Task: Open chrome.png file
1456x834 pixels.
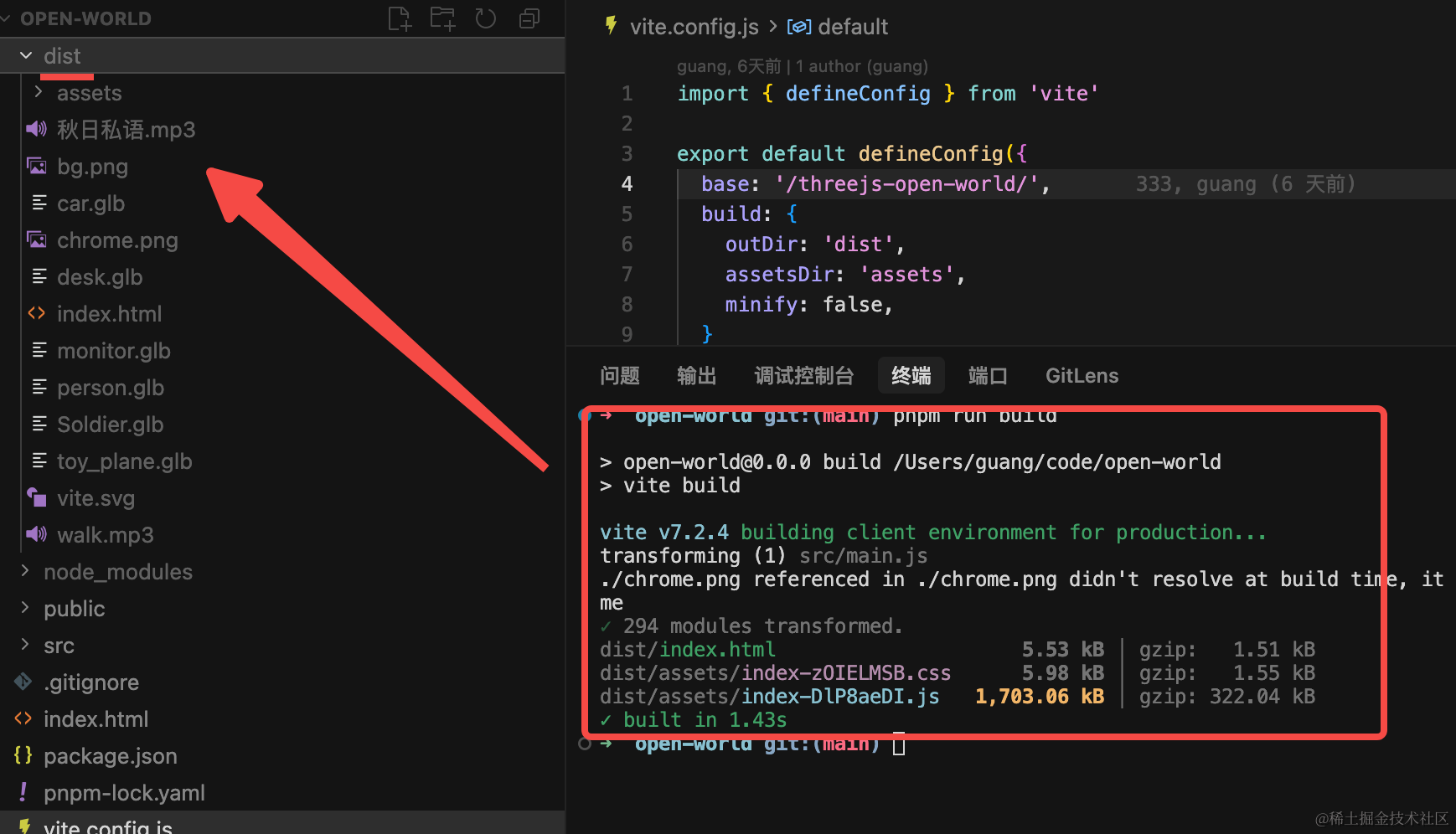Action: [117, 239]
